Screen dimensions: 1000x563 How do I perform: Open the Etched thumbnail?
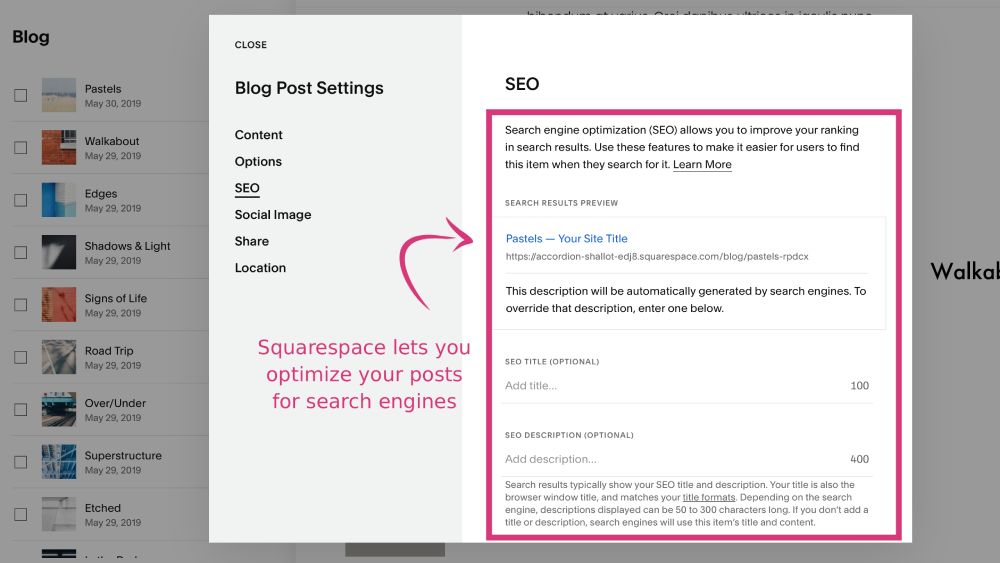pos(59,513)
